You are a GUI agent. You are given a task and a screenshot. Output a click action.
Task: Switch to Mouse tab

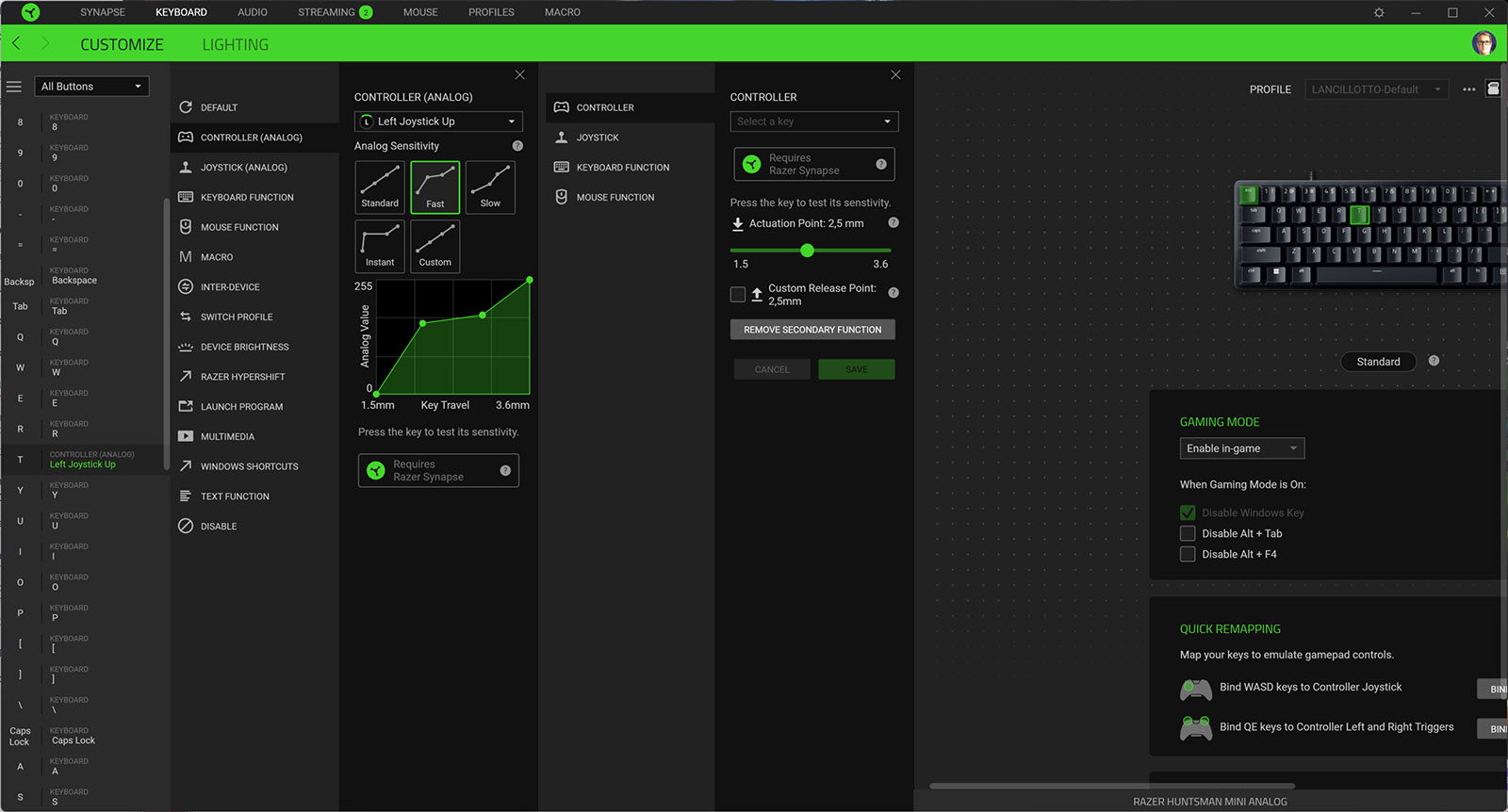pyautogui.click(x=420, y=12)
